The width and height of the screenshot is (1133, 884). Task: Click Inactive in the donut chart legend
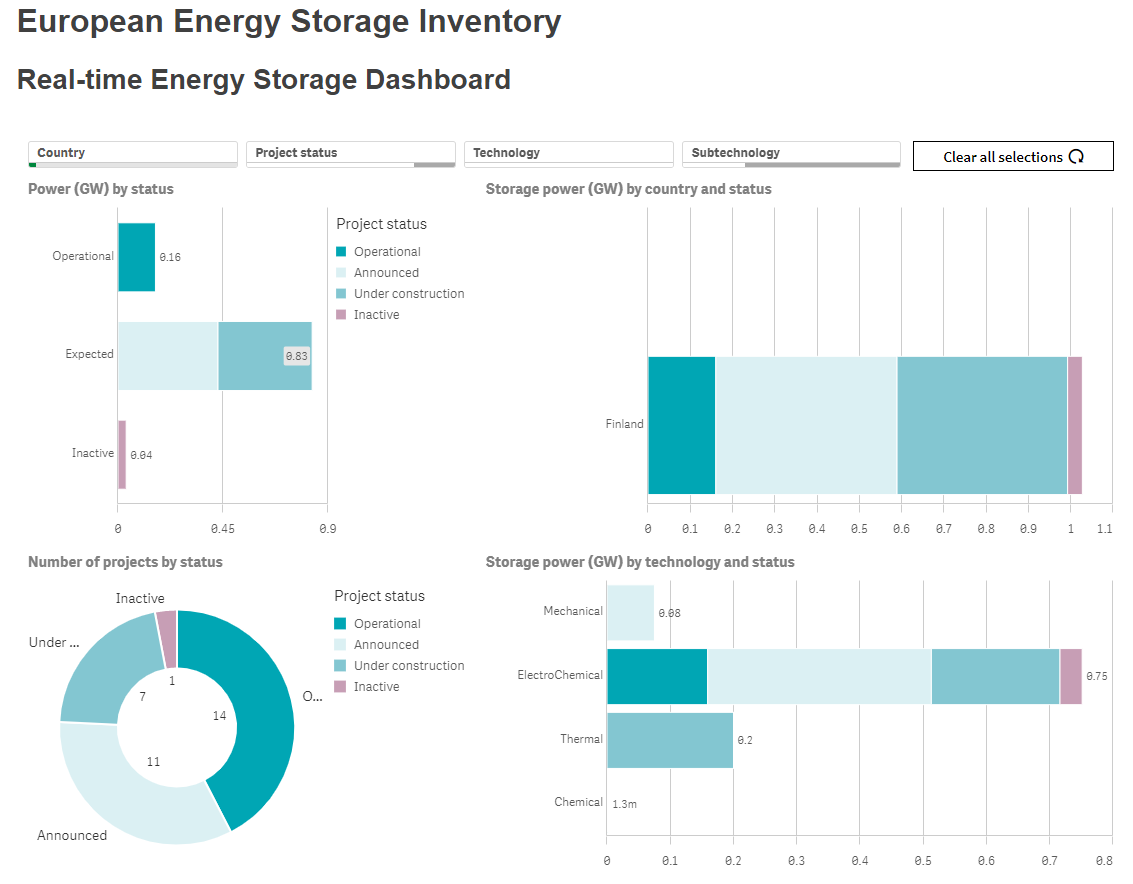[x=376, y=687]
